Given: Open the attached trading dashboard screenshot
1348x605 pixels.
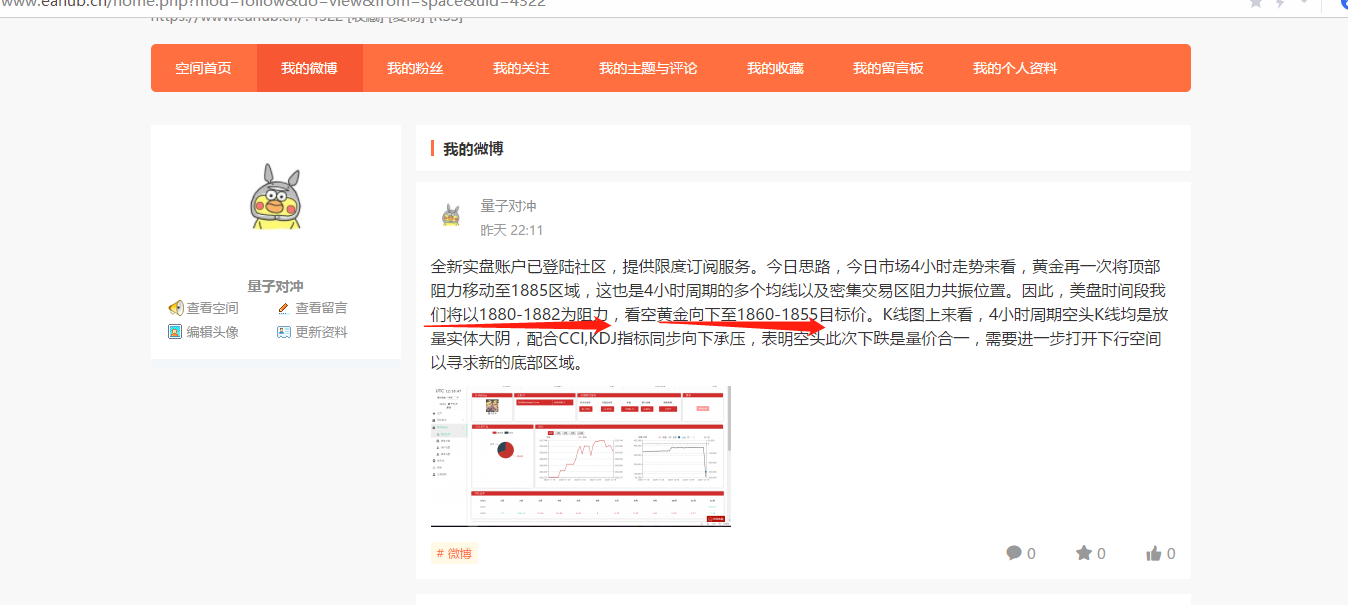Looking at the screenshot, I should [581, 456].
